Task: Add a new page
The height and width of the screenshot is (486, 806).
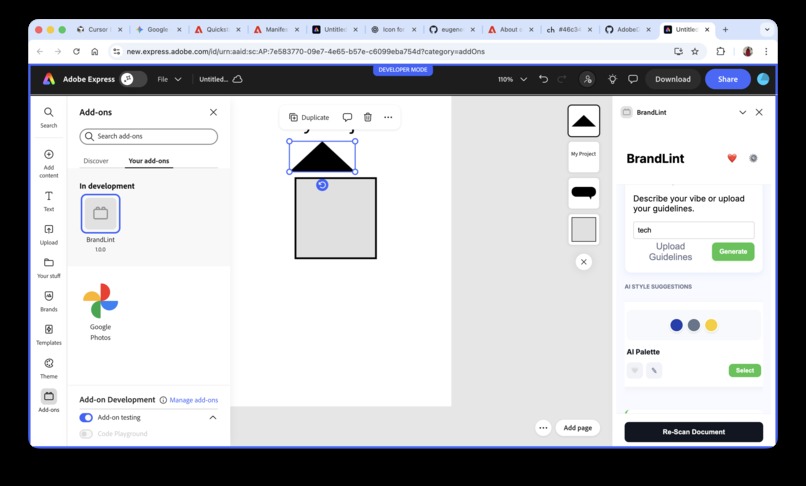Action: click(577, 428)
